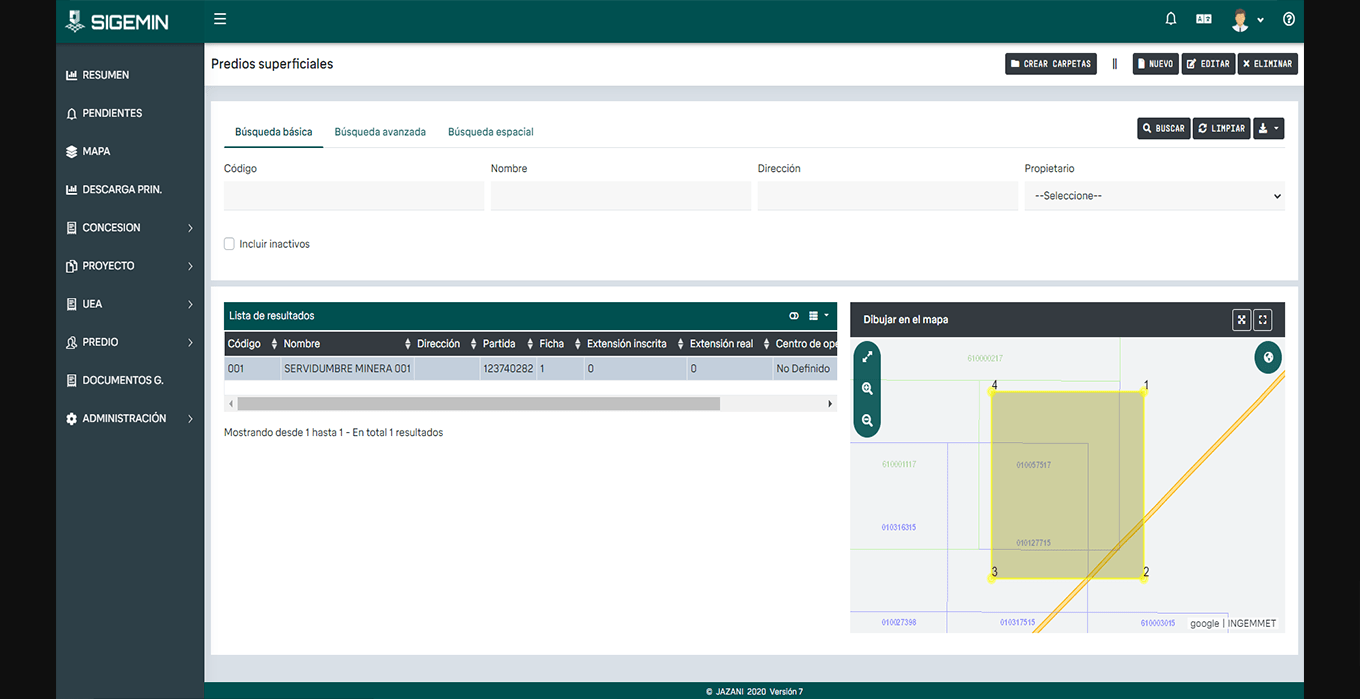Open Pendientes in the sidebar
This screenshot has height=699, width=1360.
[x=112, y=113]
